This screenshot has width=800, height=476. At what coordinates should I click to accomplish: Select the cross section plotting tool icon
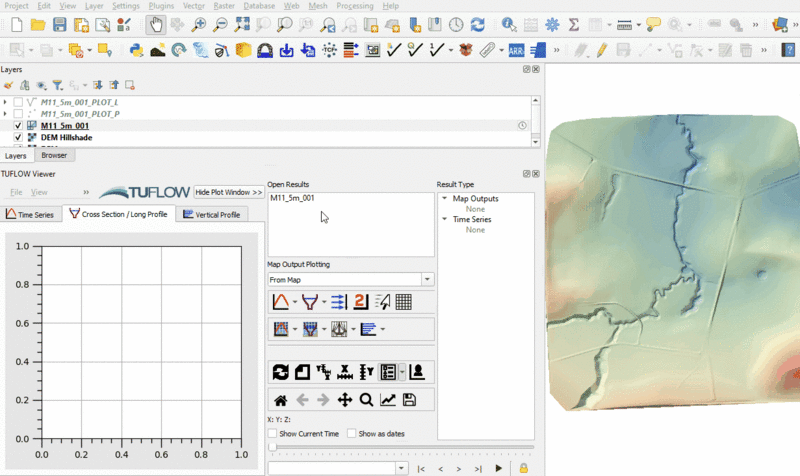tap(309, 301)
